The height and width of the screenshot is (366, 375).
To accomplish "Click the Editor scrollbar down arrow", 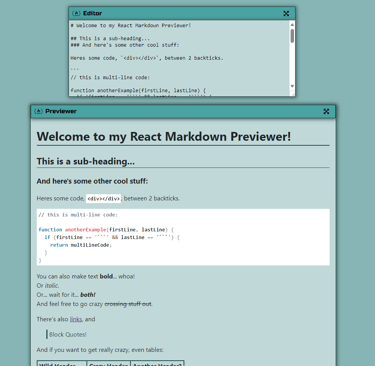I will pyautogui.click(x=292, y=86).
